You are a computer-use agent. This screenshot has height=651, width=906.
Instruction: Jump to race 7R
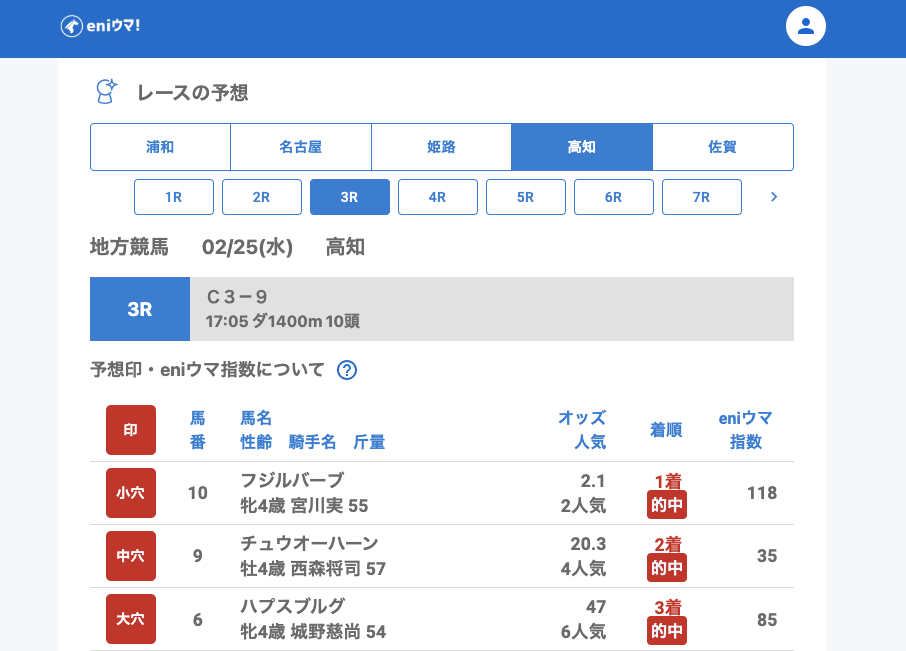(702, 197)
